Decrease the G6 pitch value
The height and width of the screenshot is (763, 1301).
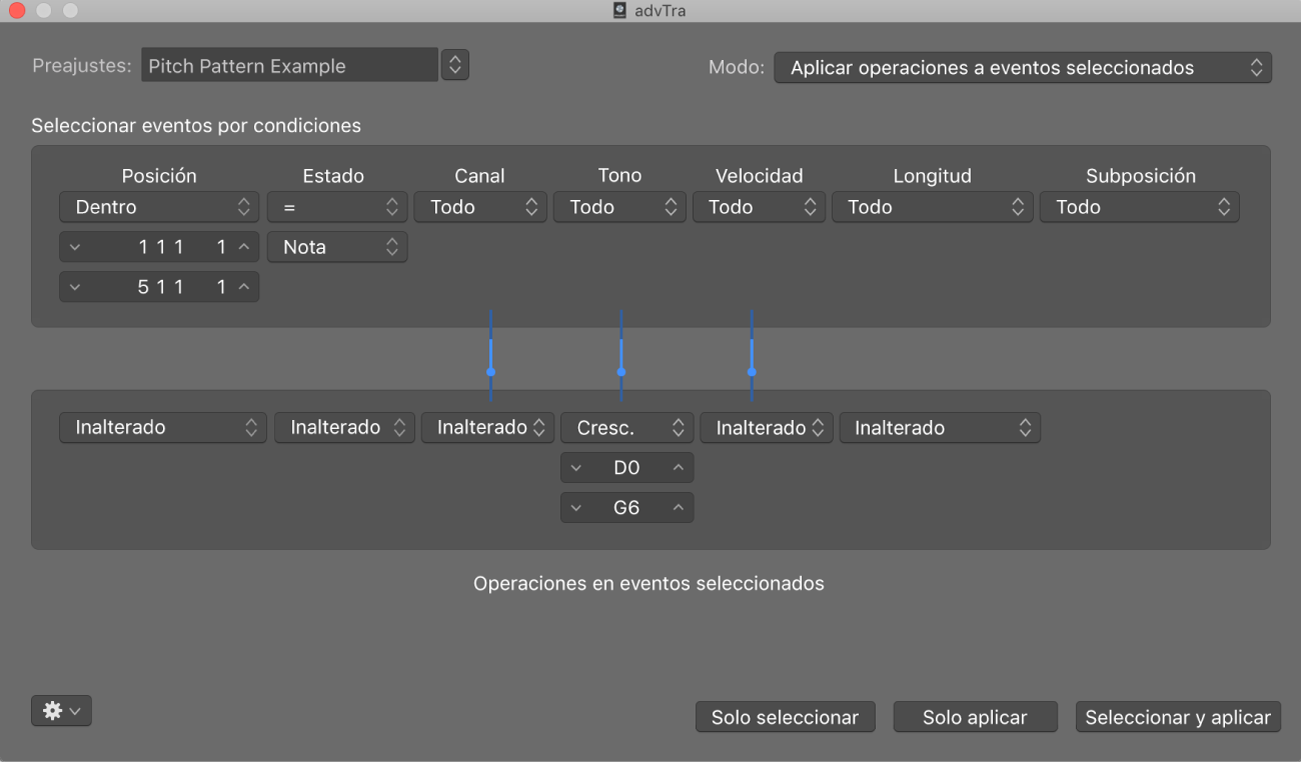click(x=576, y=507)
